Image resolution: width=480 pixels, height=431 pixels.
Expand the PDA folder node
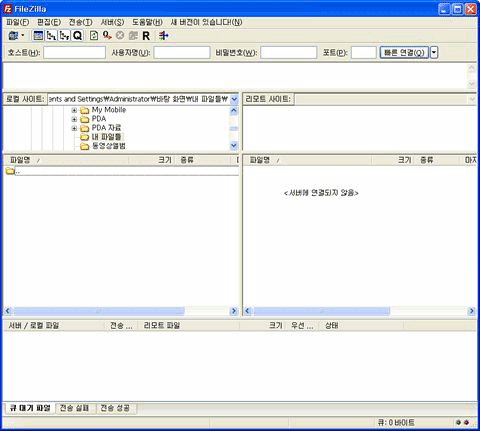(x=74, y=119)
